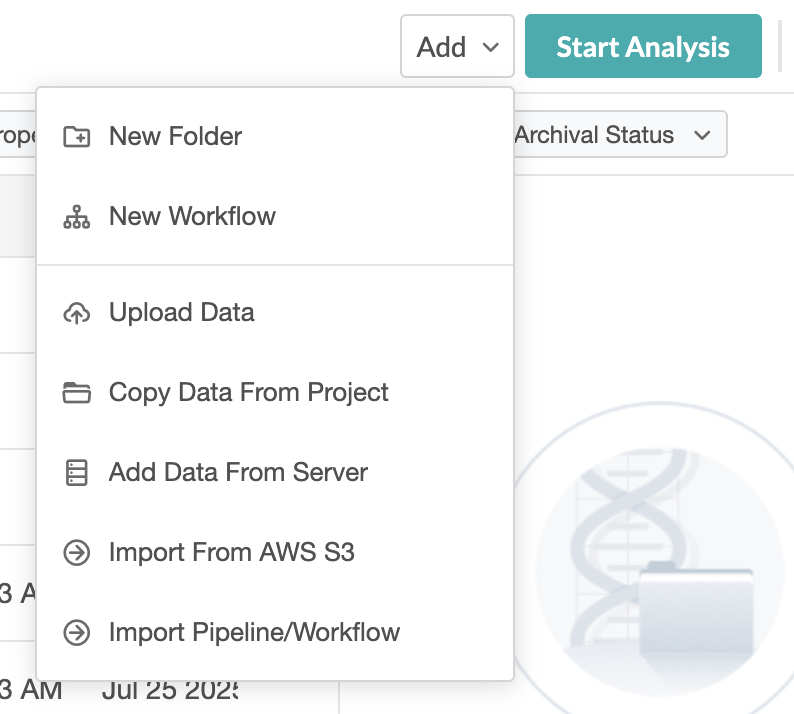Choose the Import Pipeline/Workflow label

coord(255,633)
